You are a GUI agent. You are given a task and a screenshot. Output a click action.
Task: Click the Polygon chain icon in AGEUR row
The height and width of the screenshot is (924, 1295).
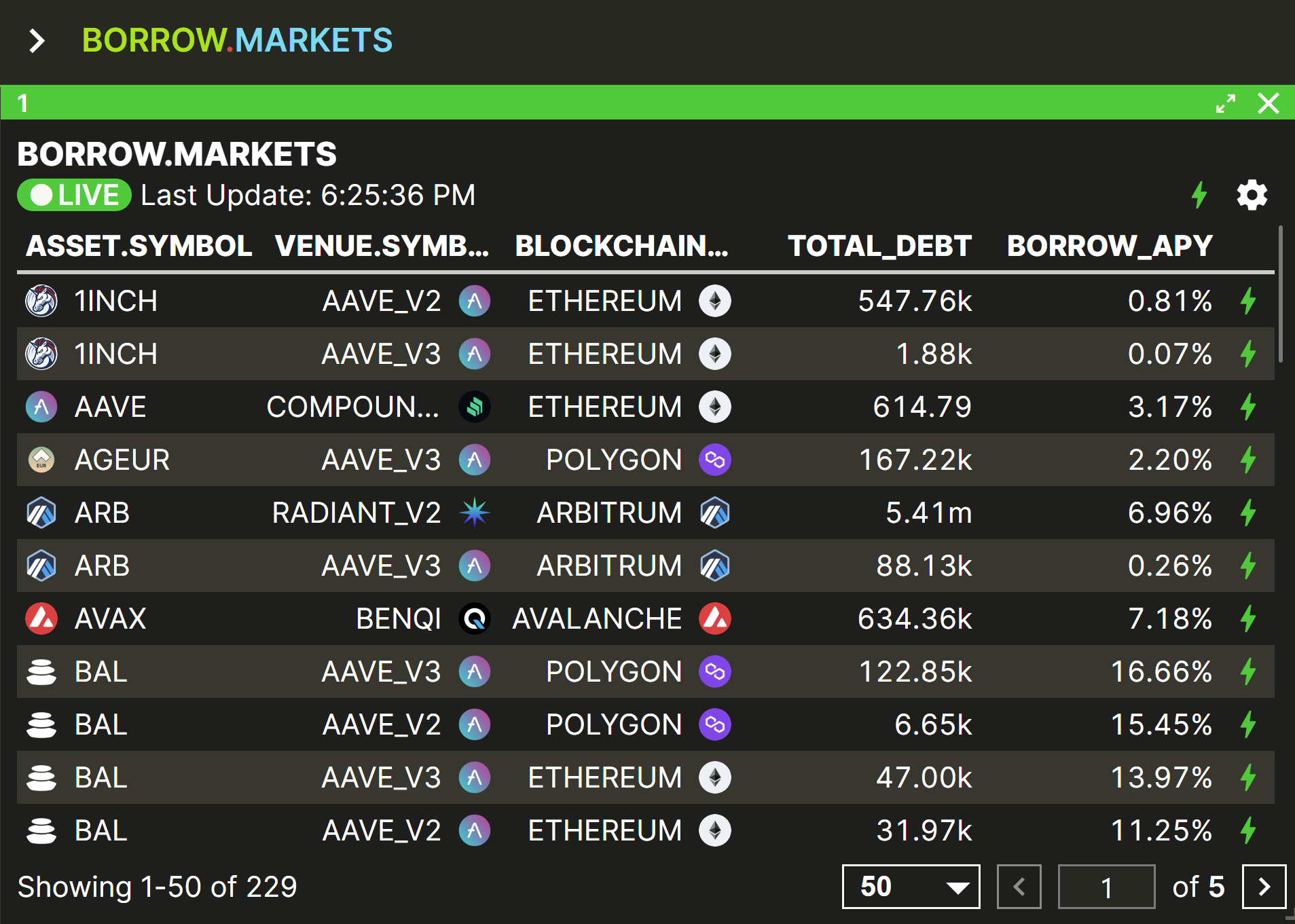pyautogui.click(x=715, y=460)
